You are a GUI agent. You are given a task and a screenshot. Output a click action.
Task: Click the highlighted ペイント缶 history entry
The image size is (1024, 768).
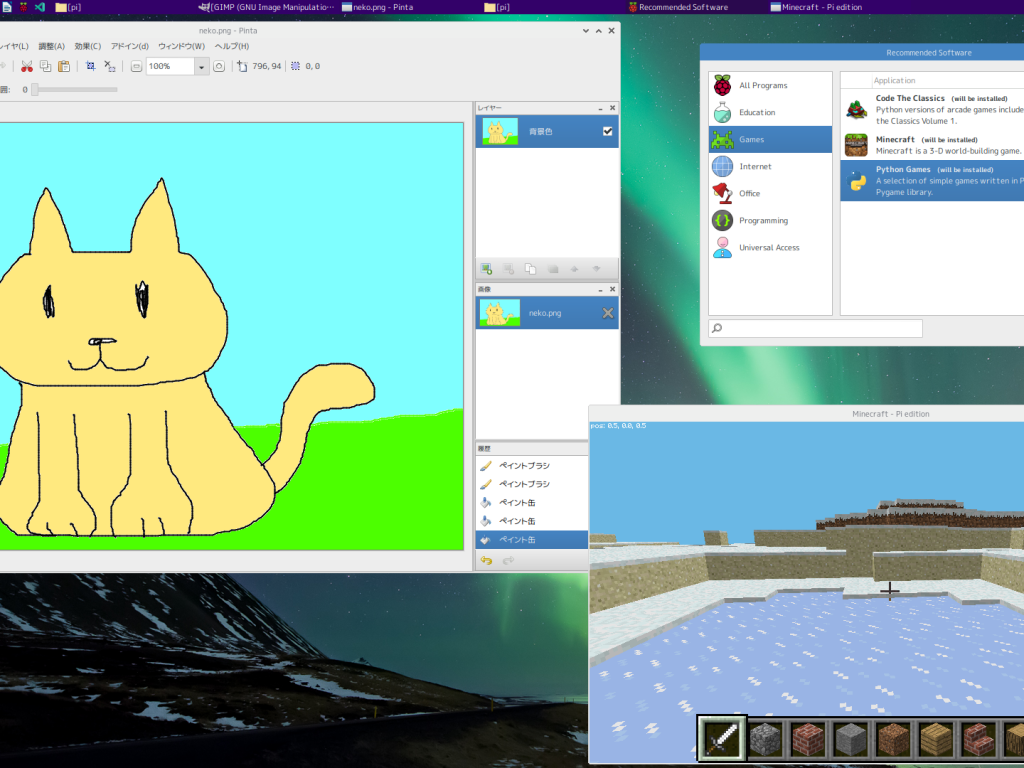pyautogui.click(x=532, y=540)
